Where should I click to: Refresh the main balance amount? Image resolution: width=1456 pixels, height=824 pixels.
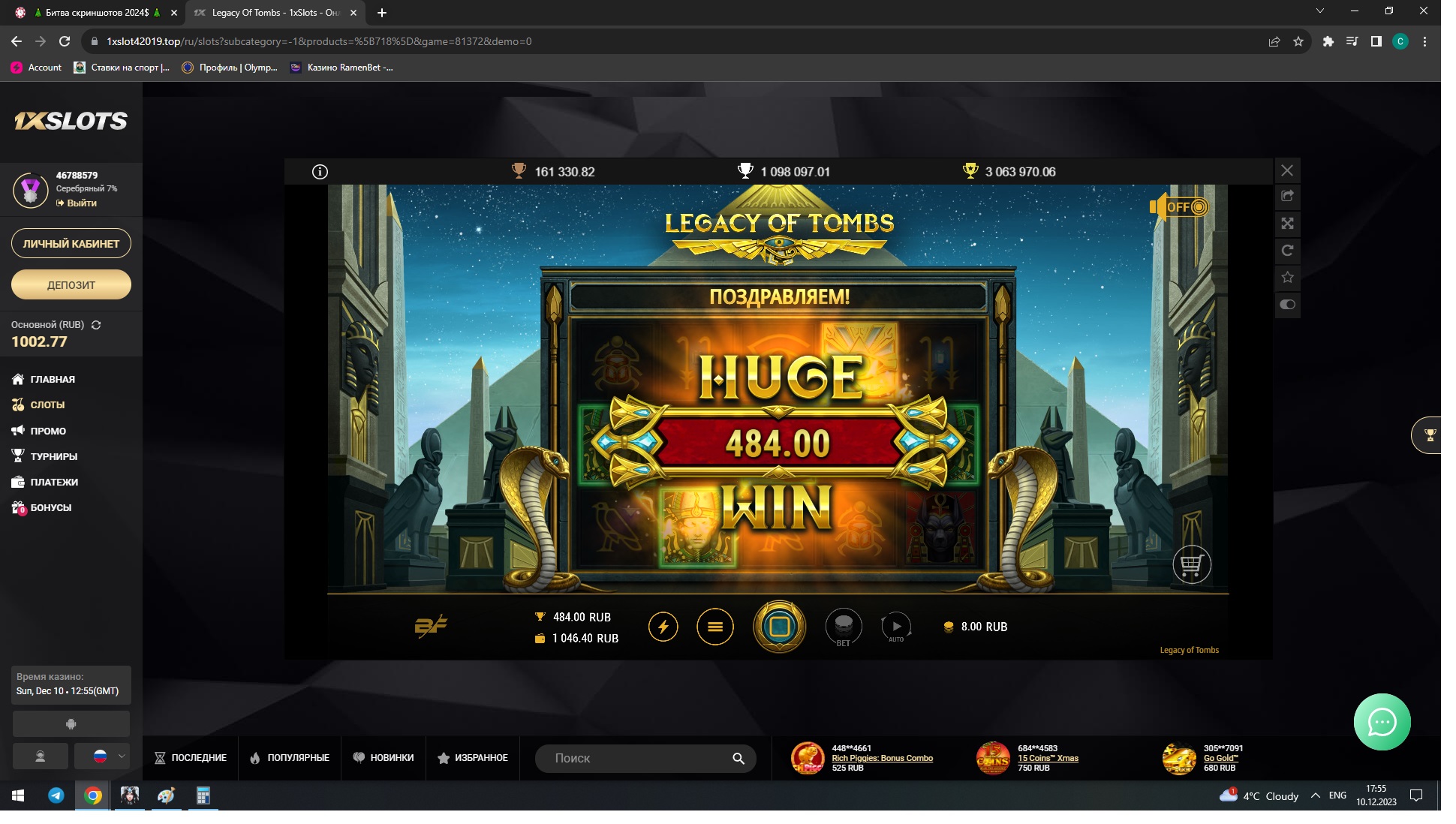(x=96, y=325)
